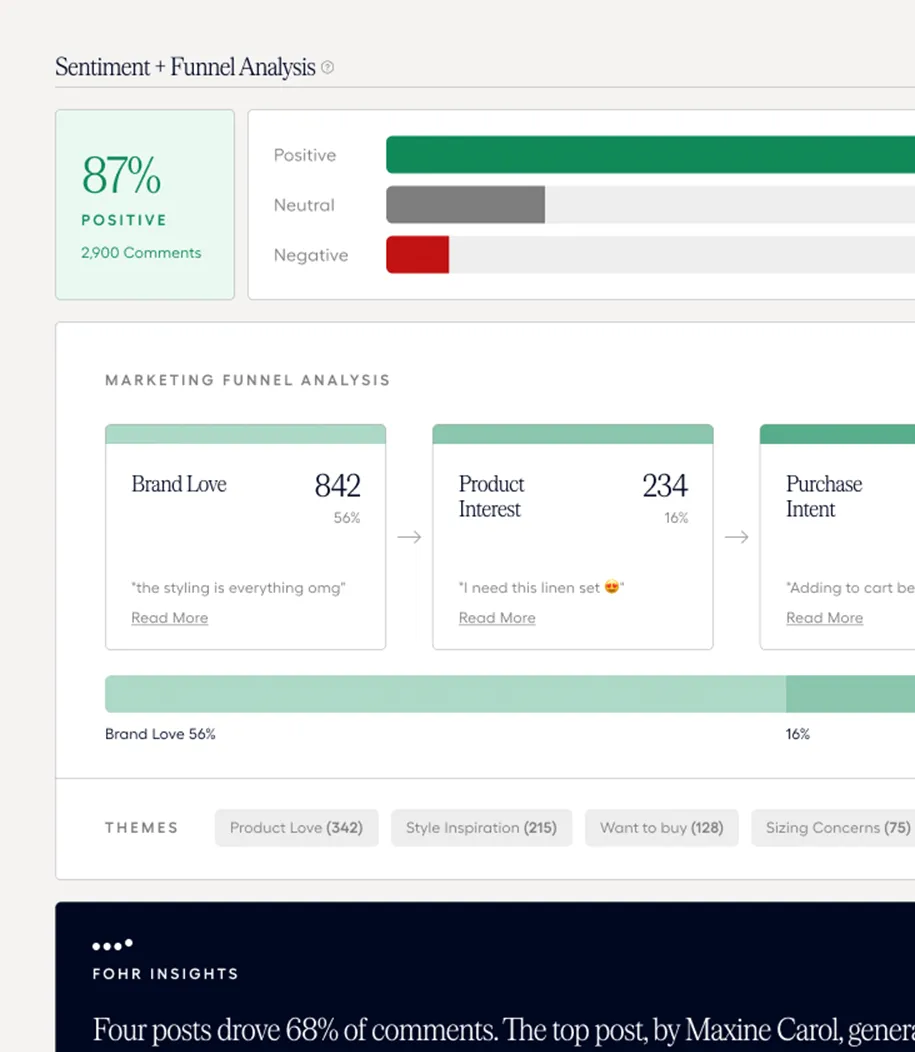Open Read More under Product Interest quote
The image size is (915, 1052).
click(497, 618)
